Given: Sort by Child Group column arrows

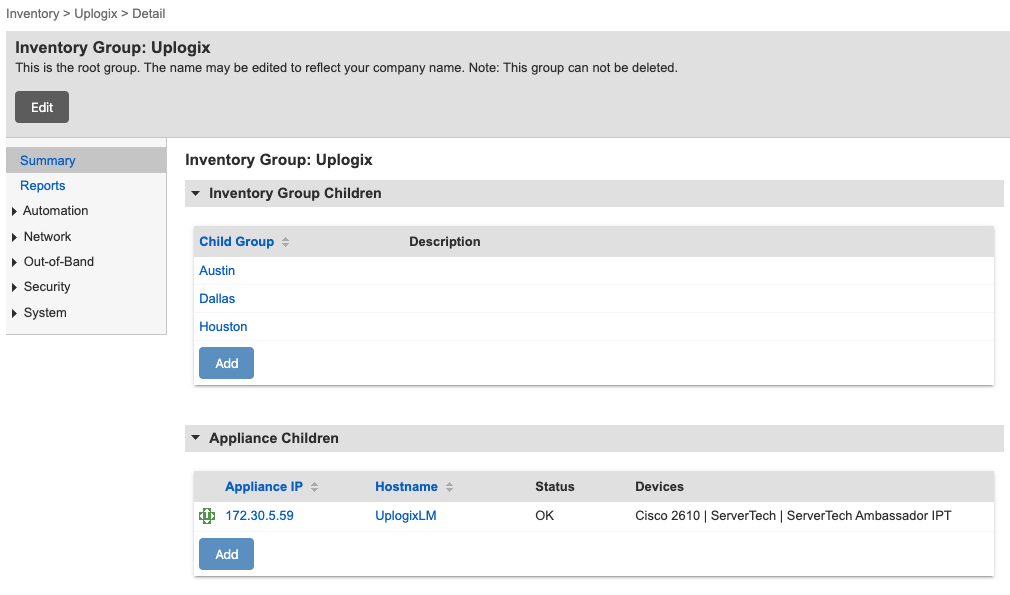Looking at the screenshot, I should [285, 242].
